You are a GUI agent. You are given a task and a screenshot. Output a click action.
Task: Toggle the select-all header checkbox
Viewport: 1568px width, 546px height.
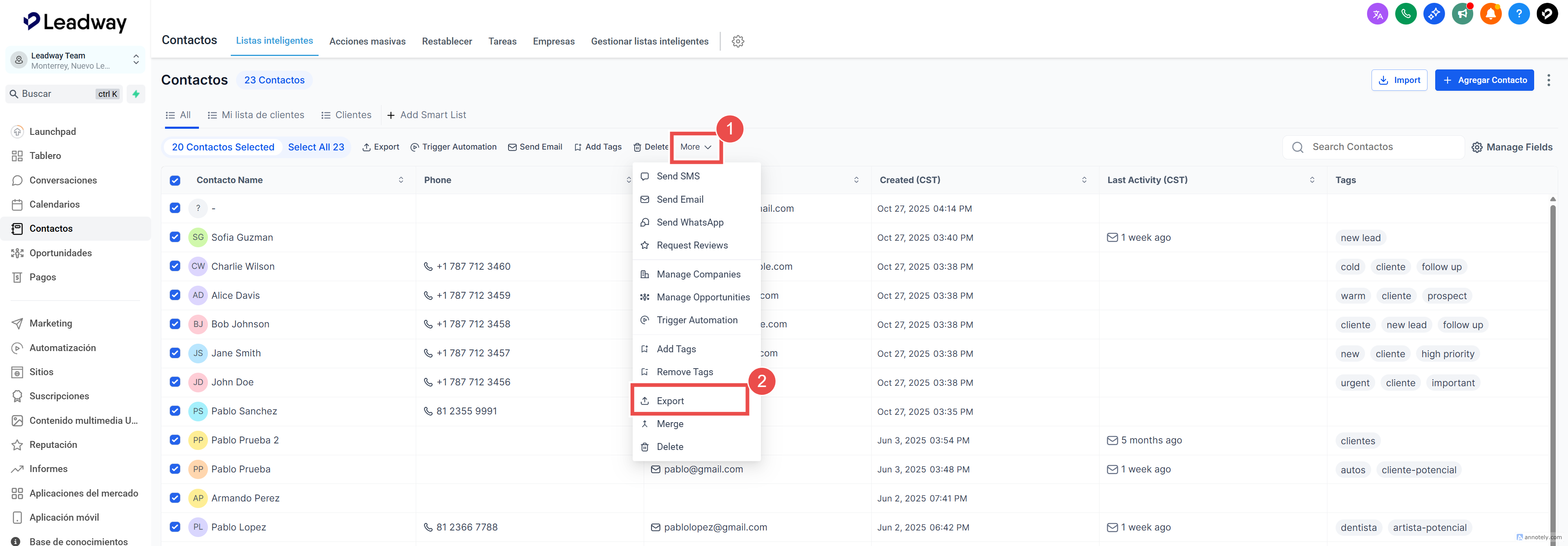(x=175, y=180)
